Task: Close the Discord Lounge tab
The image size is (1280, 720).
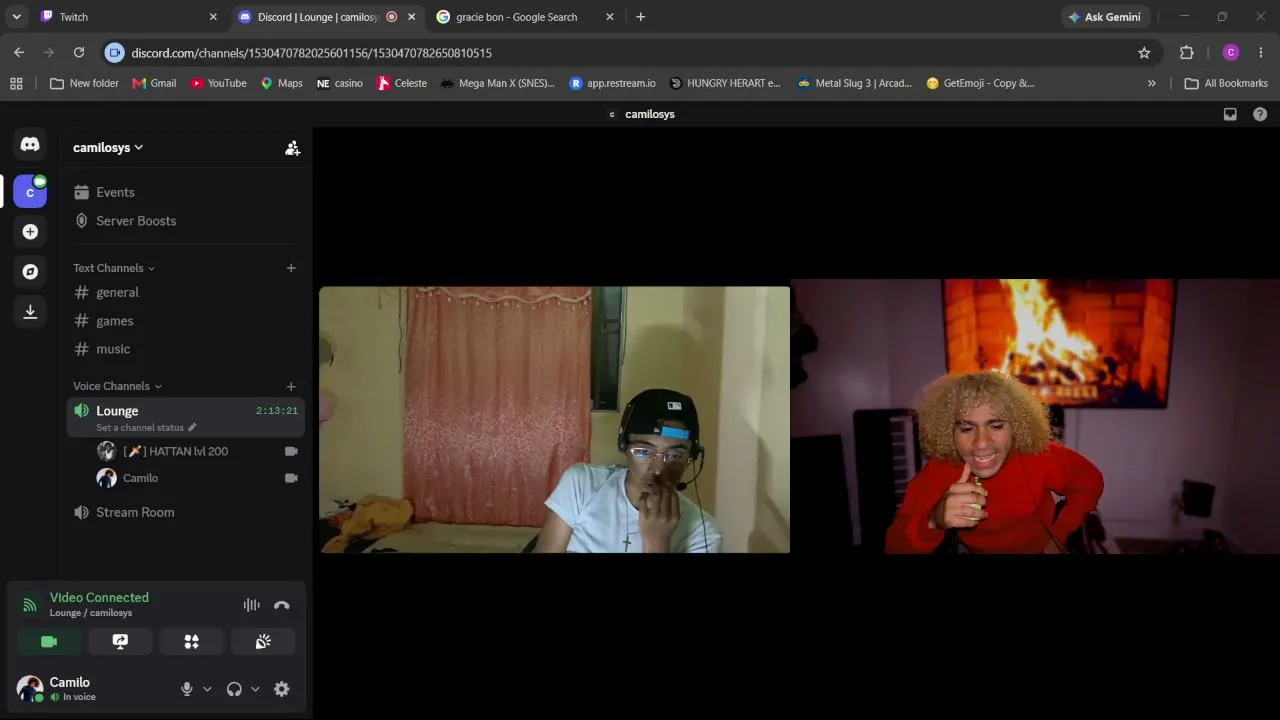Action: 411,17
